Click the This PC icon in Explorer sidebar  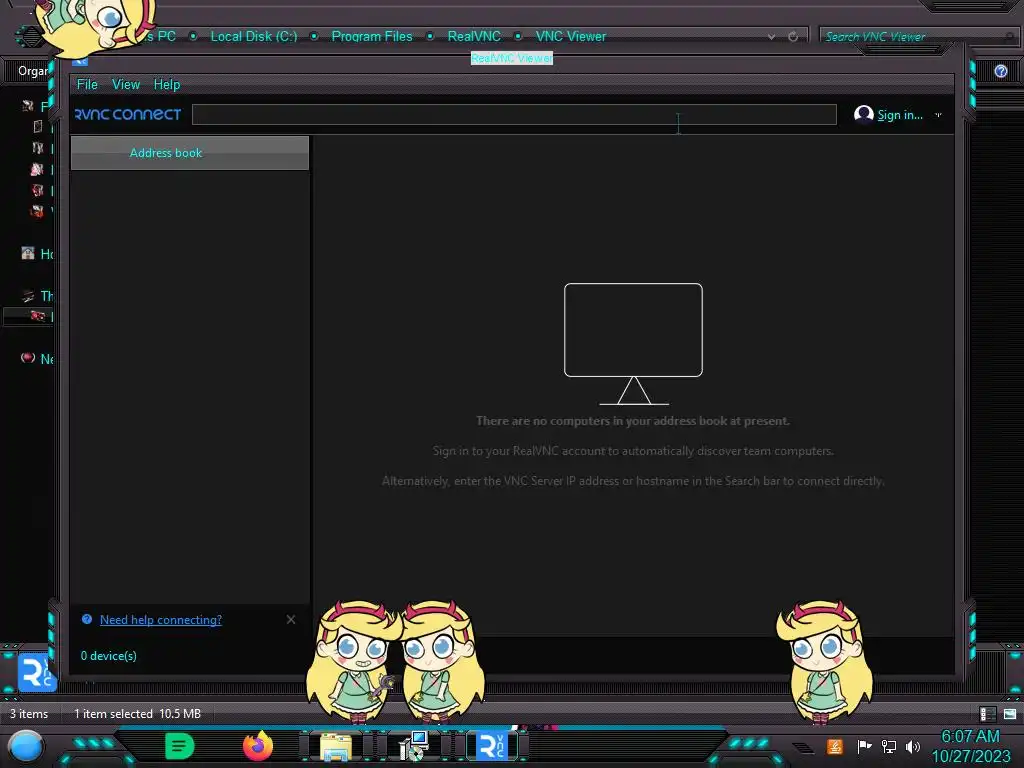tap(28, 296)
